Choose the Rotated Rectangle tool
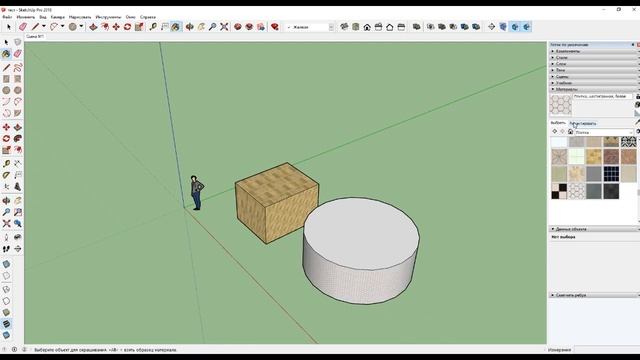This screenshot has width=640, height=360. tap(18, 79)
